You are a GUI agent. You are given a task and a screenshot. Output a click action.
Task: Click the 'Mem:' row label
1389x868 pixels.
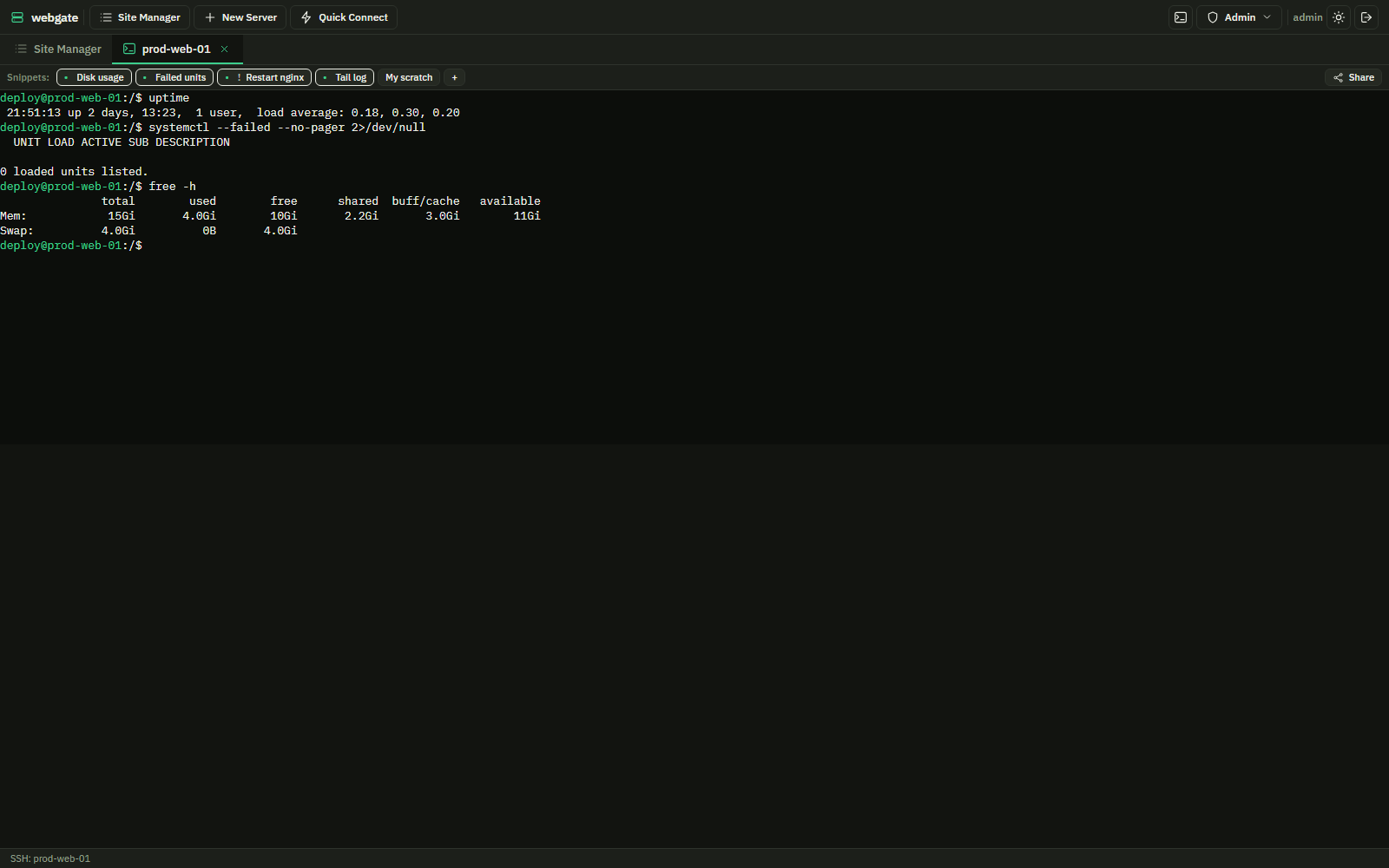pos(13,216)
